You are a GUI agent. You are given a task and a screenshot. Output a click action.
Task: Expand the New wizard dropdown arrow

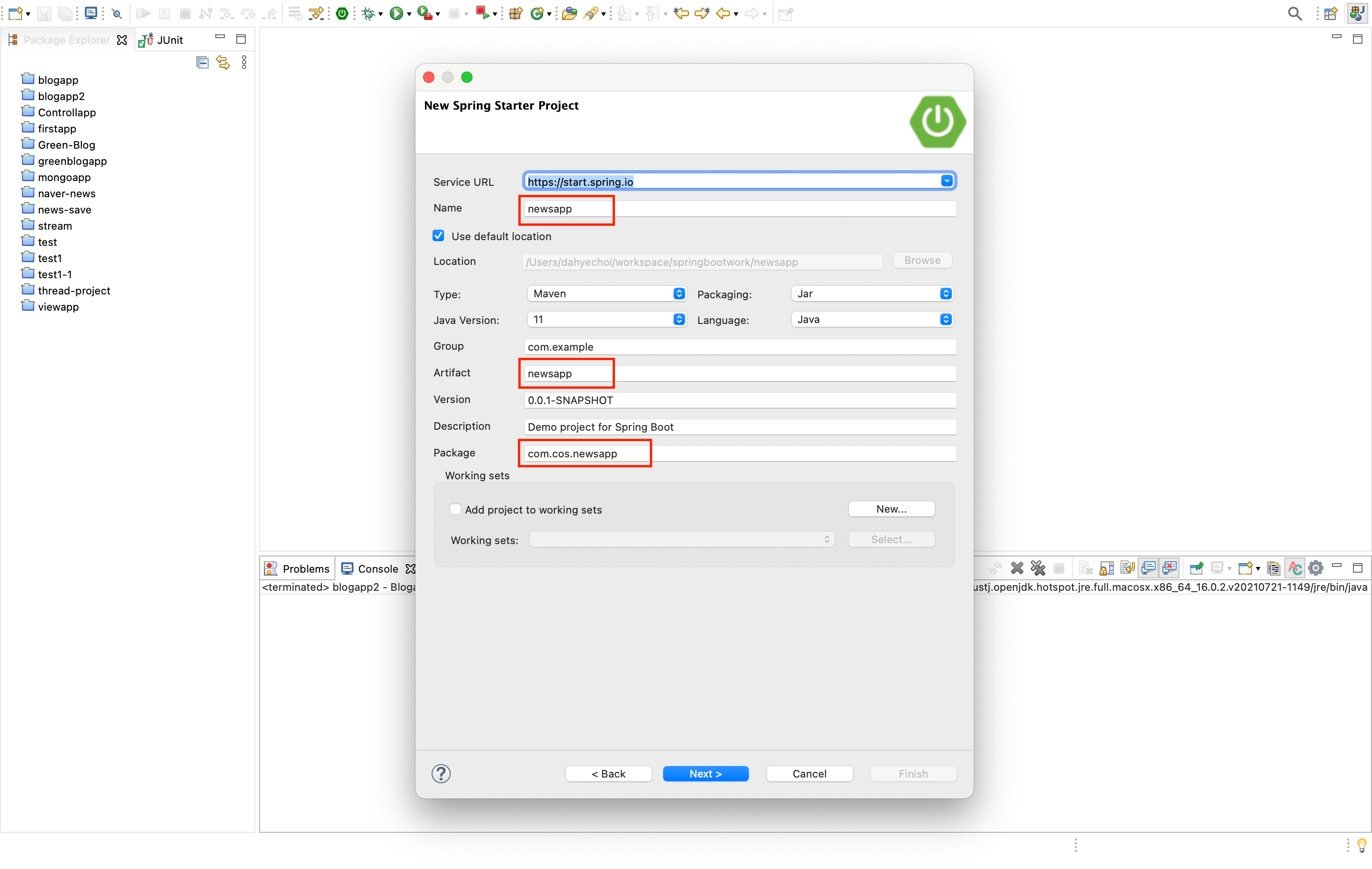(28, 14)
